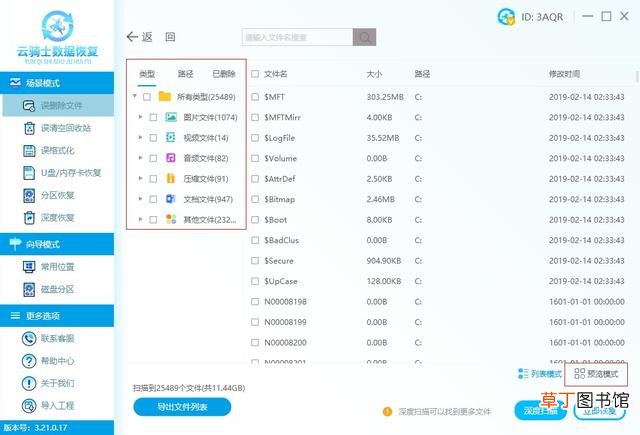Screen dimensions: 640x435
Task: Open 帮助中心 help center
Action: pyautogui.click(x=48, y=361)
